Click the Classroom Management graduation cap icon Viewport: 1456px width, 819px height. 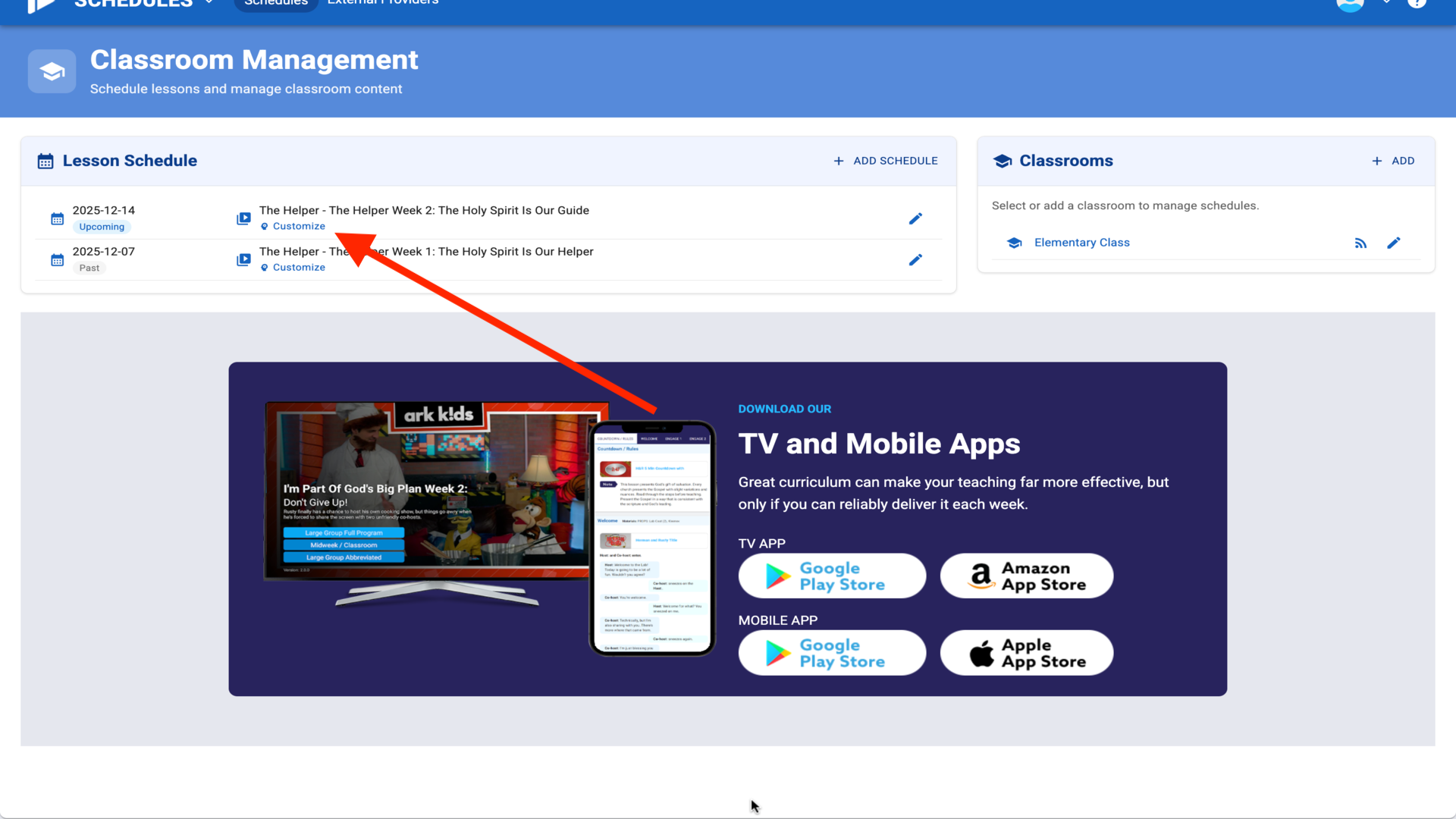52,72
